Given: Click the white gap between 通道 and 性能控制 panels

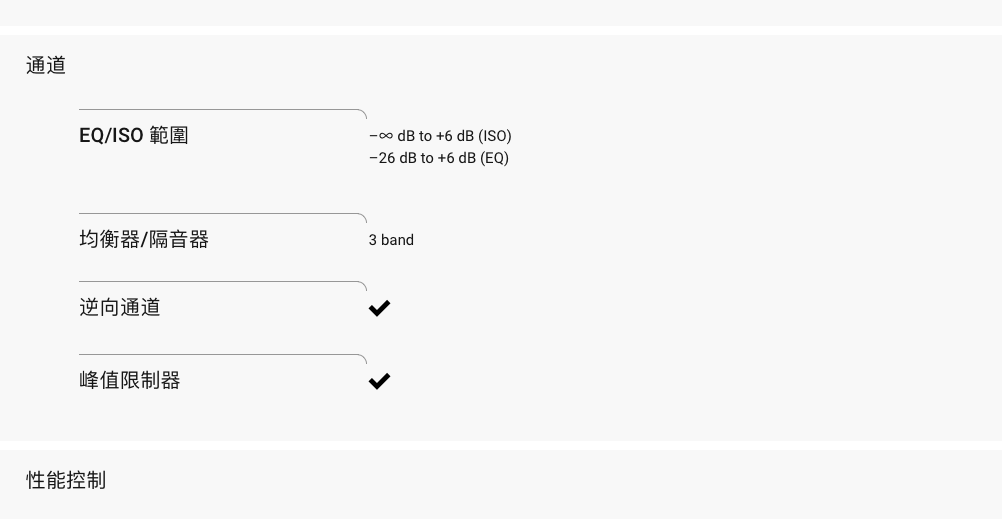Looking at the screenshot, I should pyautogui.click(x=502, y=445).
